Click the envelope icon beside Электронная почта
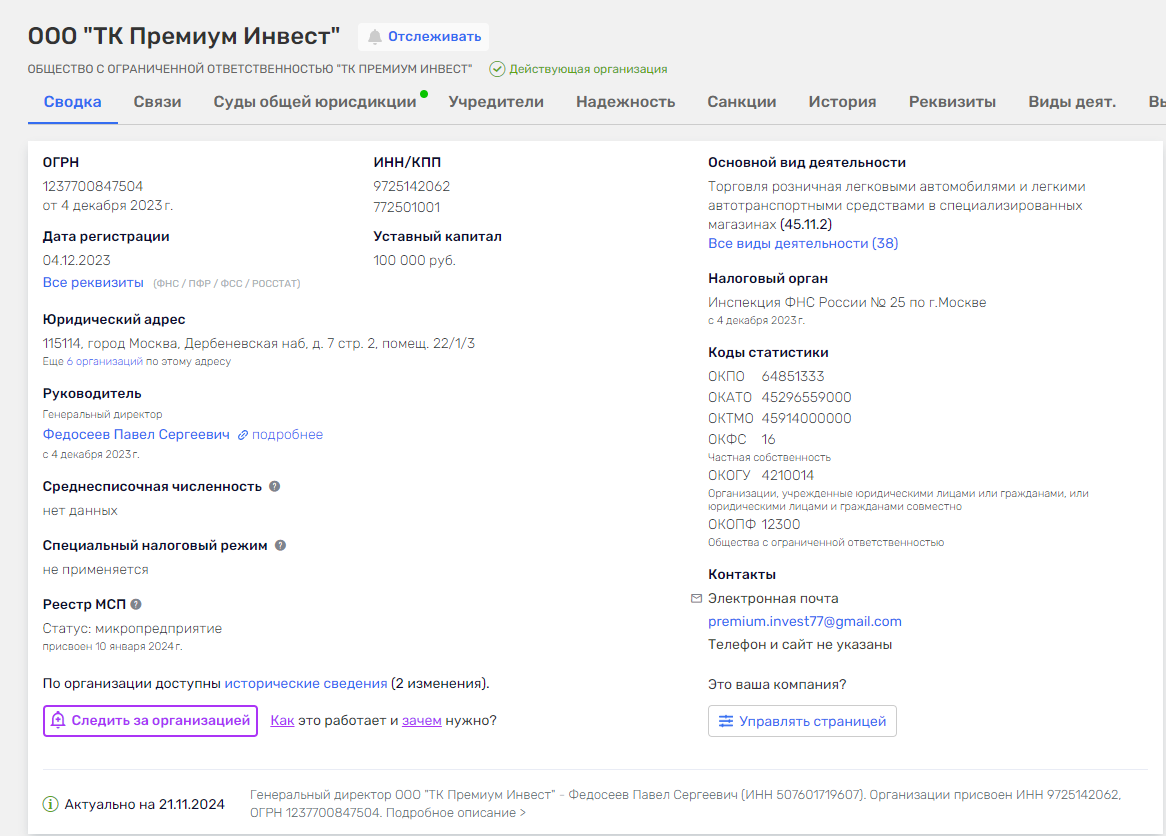The width and height of the screenshot is (1166, 836). pyautogui.click(x=696, y=598)
